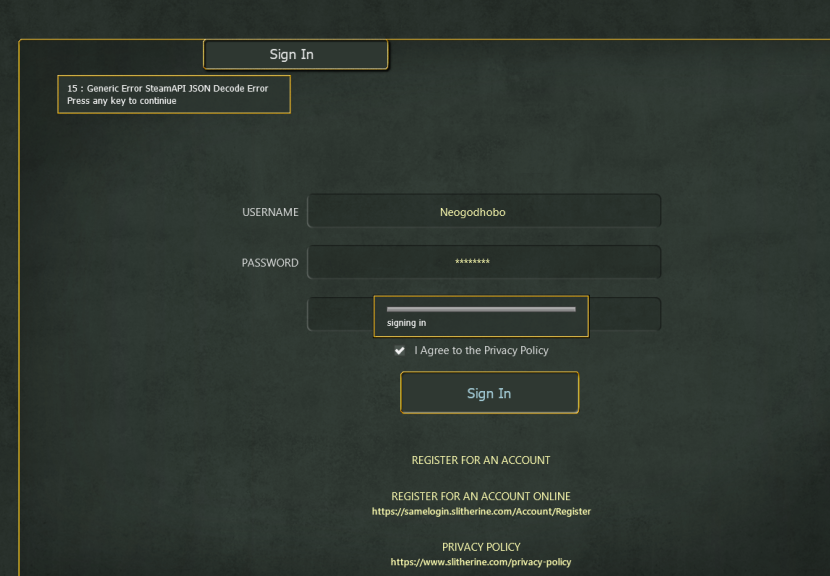Open the slitherine.com privacy-policy URL
Image resolution: width=830 pixels, height=576 pixels.
(481, 562)
